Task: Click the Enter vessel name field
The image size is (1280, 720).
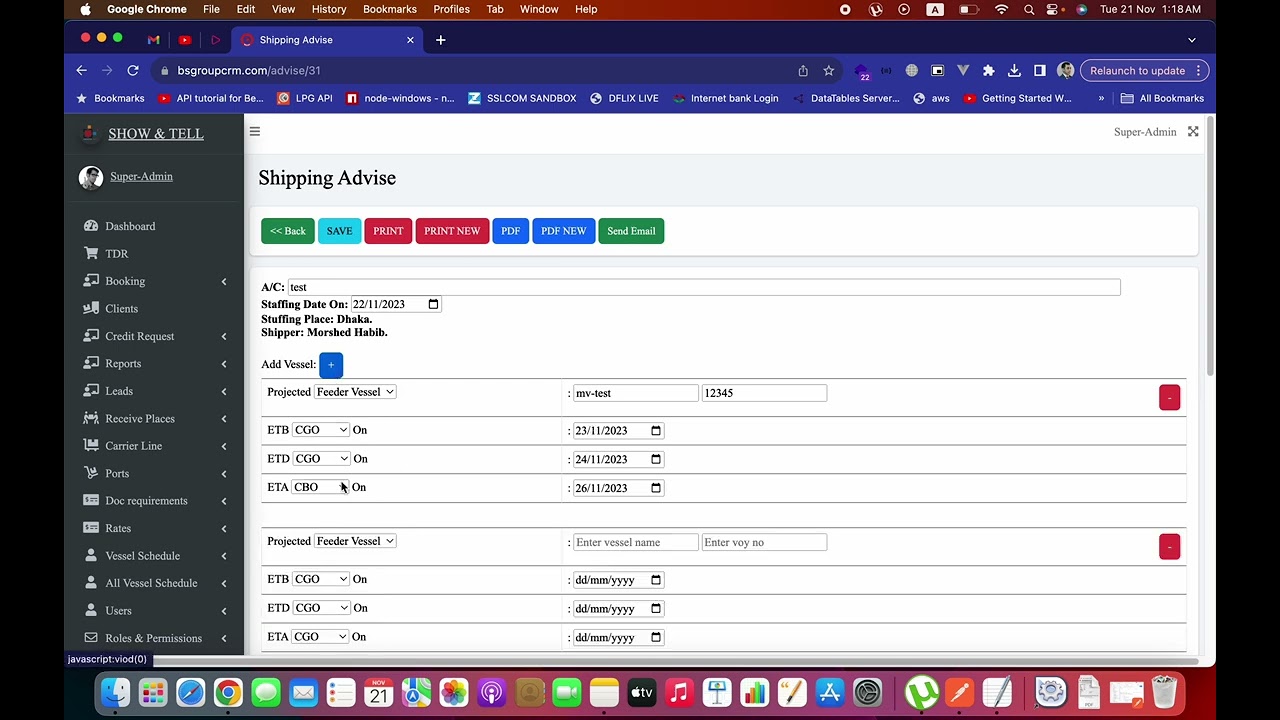Action: point(635,542)
